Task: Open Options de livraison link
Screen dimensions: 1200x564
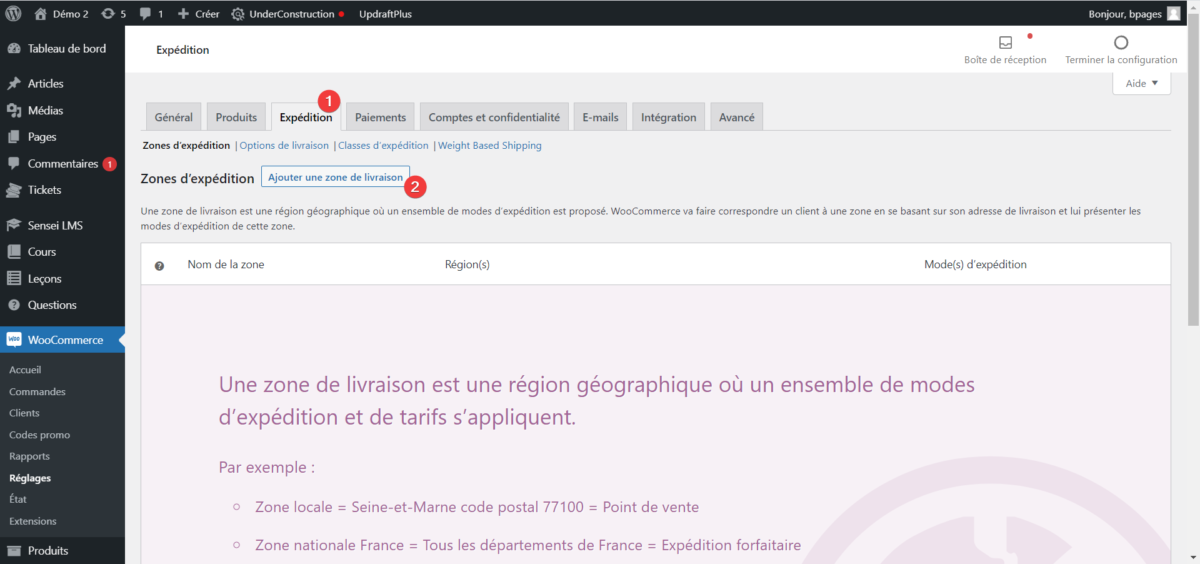Action: (284, 145)
